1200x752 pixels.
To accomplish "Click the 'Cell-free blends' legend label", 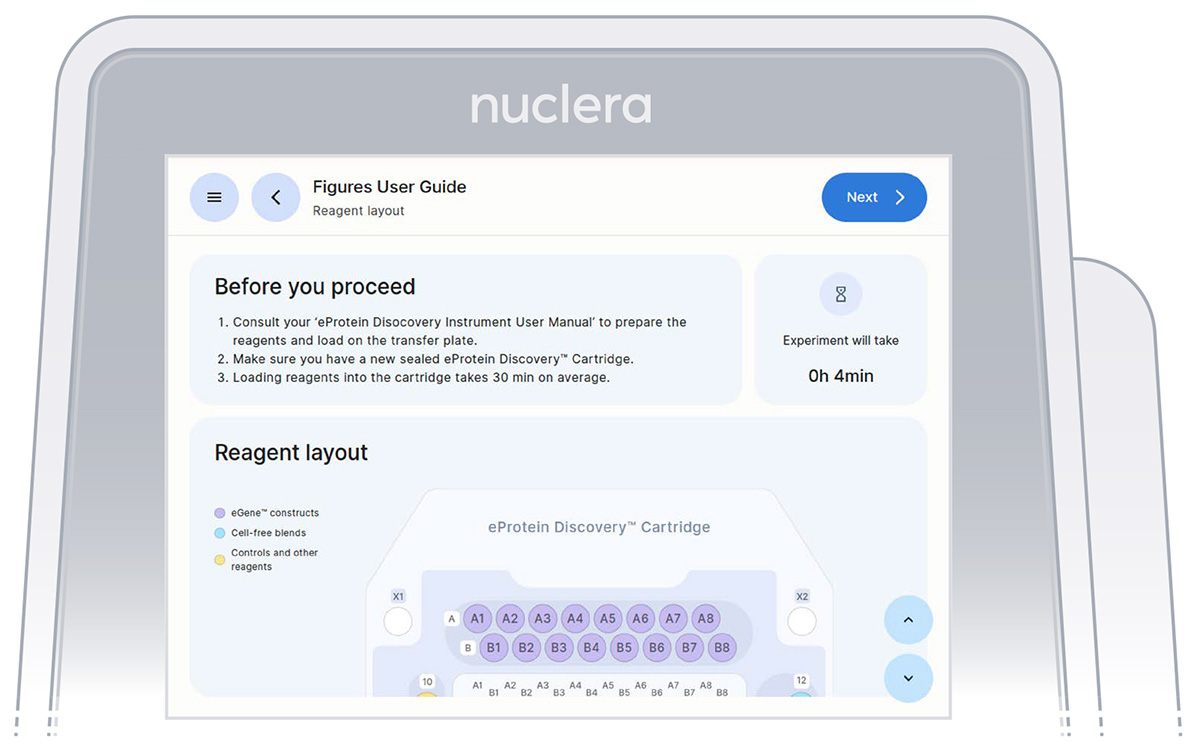I will (269, 533).
